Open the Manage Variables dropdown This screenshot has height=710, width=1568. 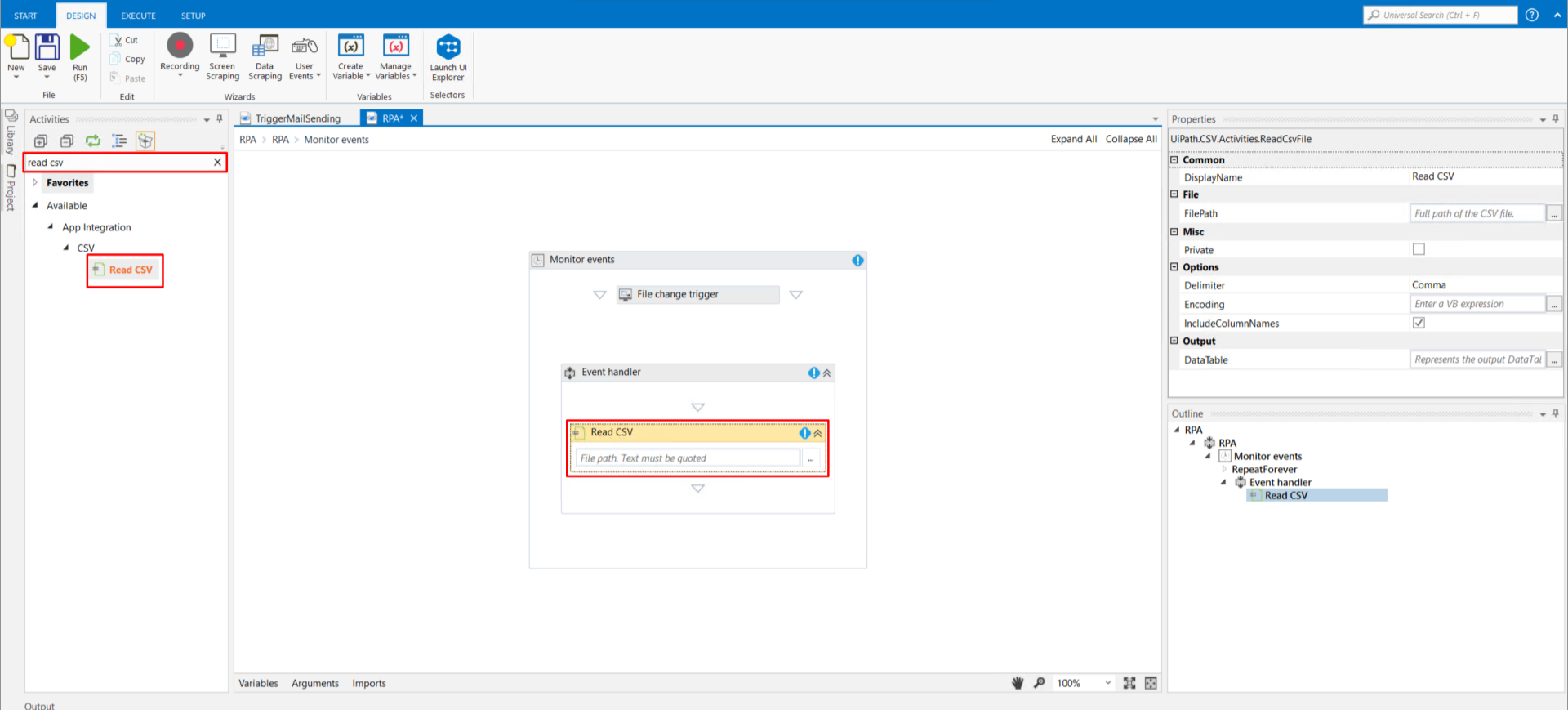(396, 76)
